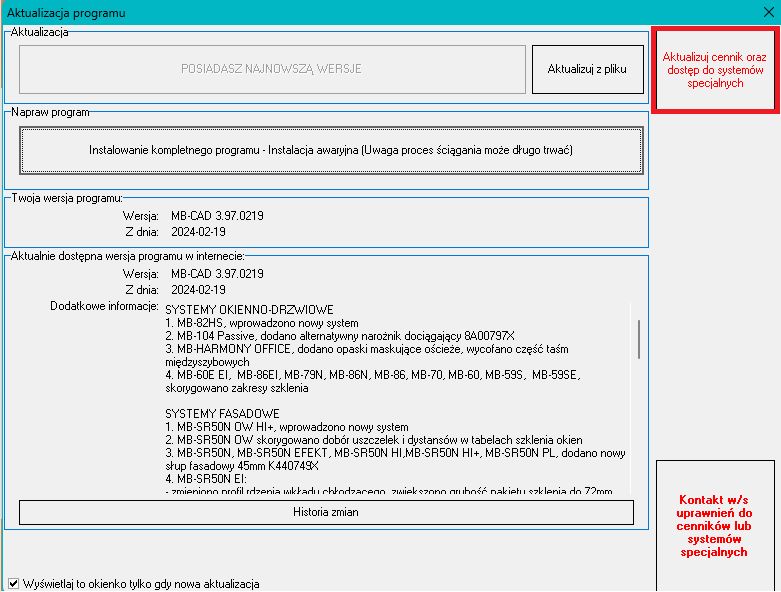Close the Aktualizacja programu window
Image resolution: width=781 pixels, height=592 pixels.
[767, 12]
